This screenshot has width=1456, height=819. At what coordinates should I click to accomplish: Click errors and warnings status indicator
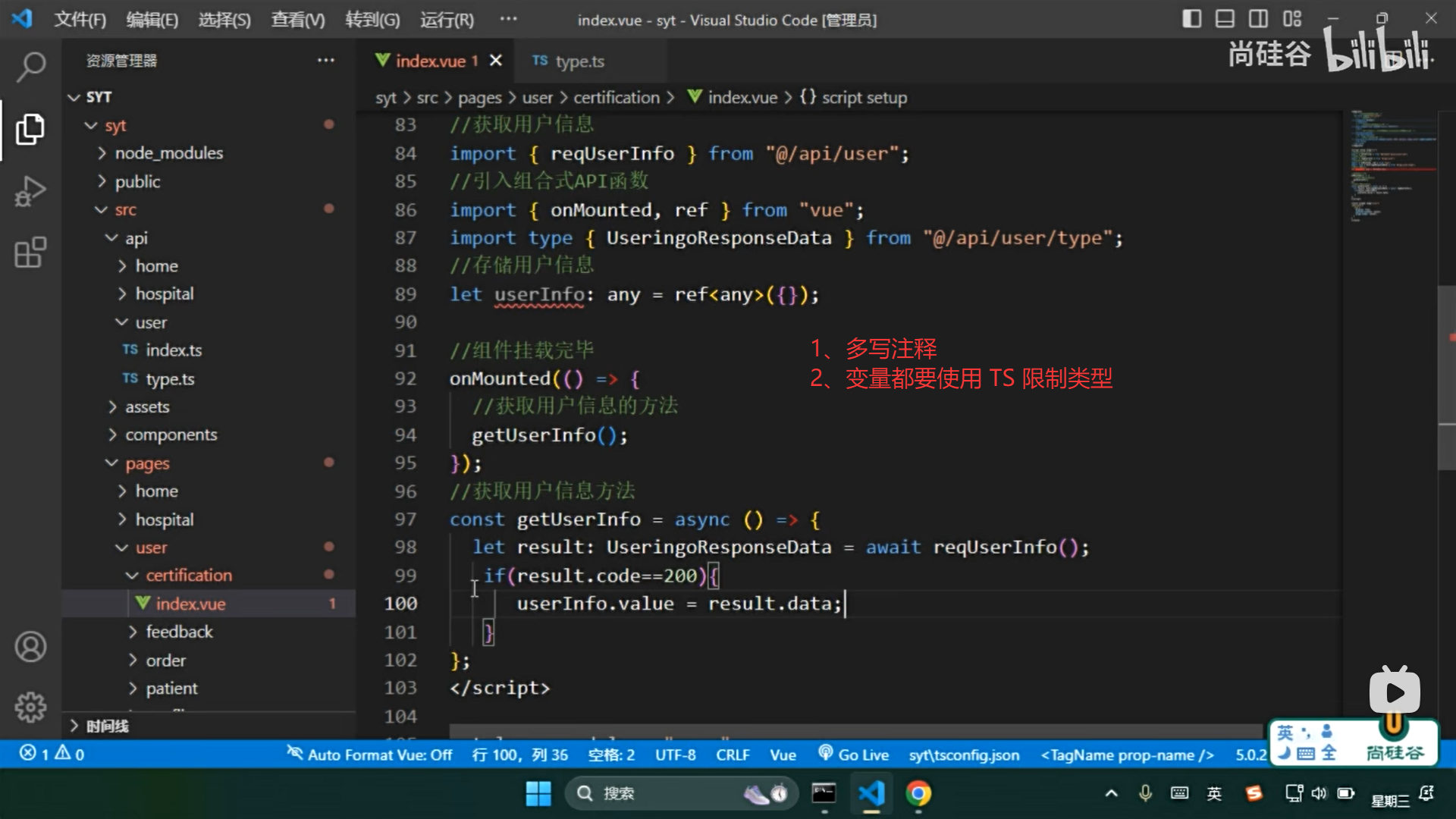(x=52, y=754)
